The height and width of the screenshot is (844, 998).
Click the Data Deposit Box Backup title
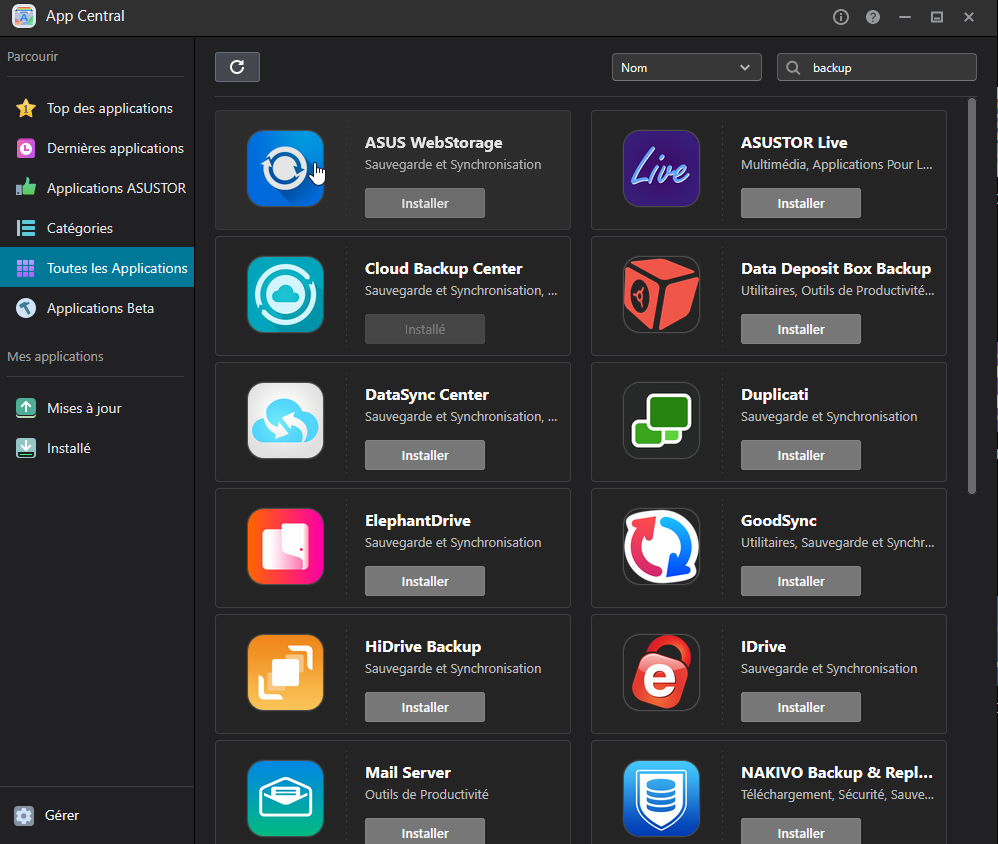click(836, 269)
